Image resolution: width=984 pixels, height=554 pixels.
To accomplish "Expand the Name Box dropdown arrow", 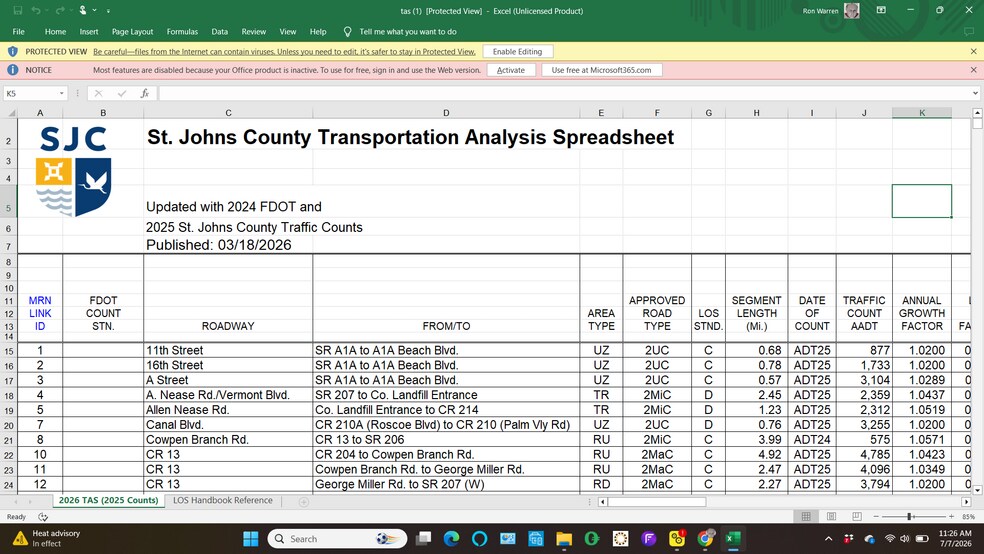I will (x=62, y=93).
